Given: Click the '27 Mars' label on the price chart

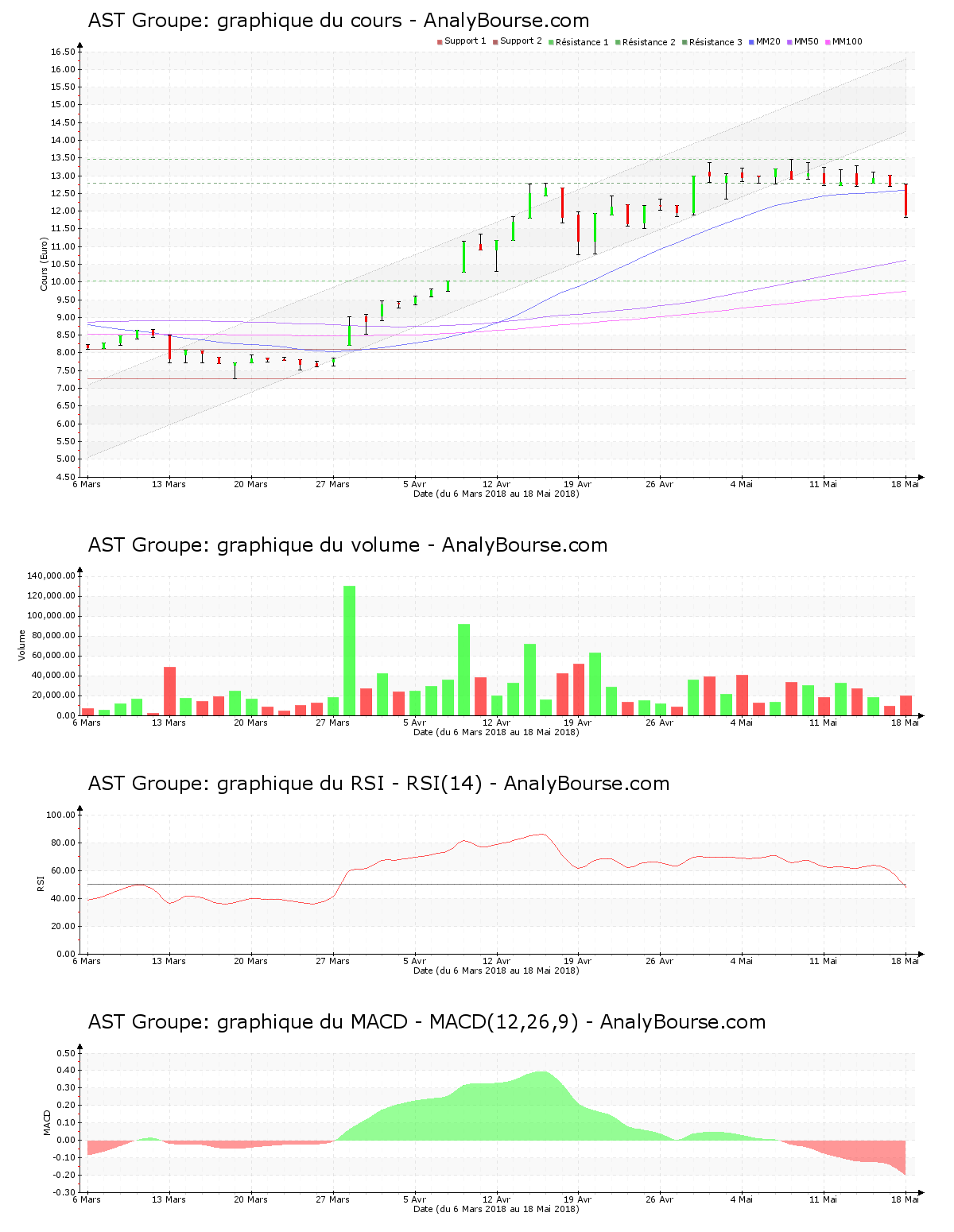Looking at the screenshot, I should [332, 484].
